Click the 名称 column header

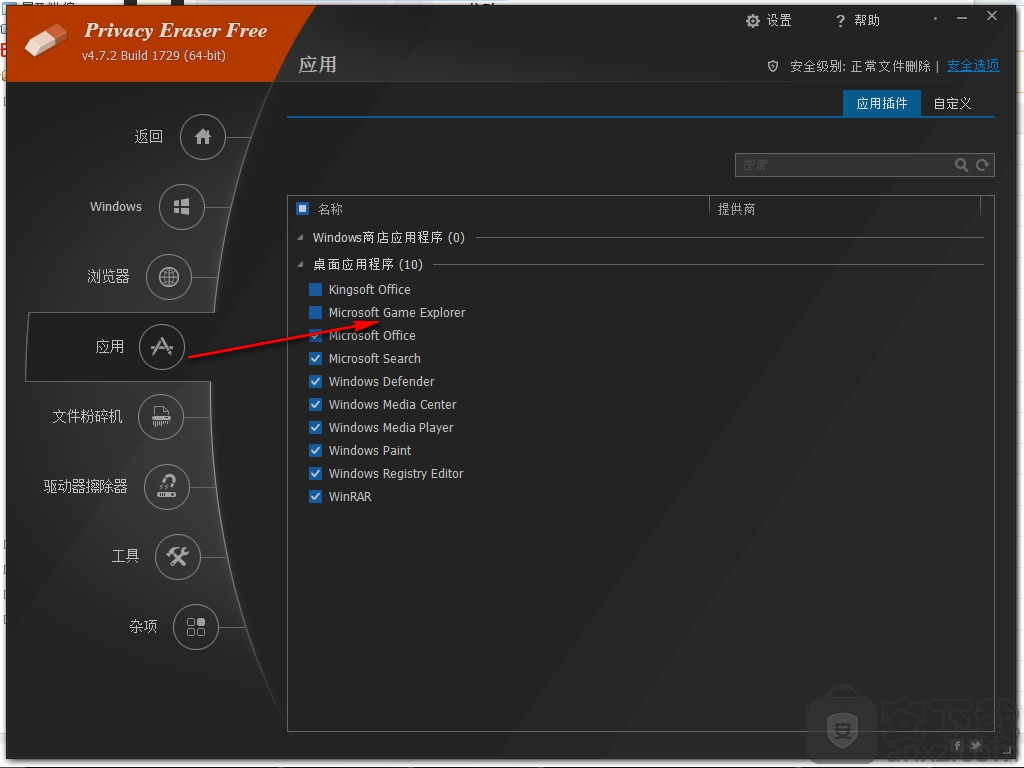pos(330,209)
